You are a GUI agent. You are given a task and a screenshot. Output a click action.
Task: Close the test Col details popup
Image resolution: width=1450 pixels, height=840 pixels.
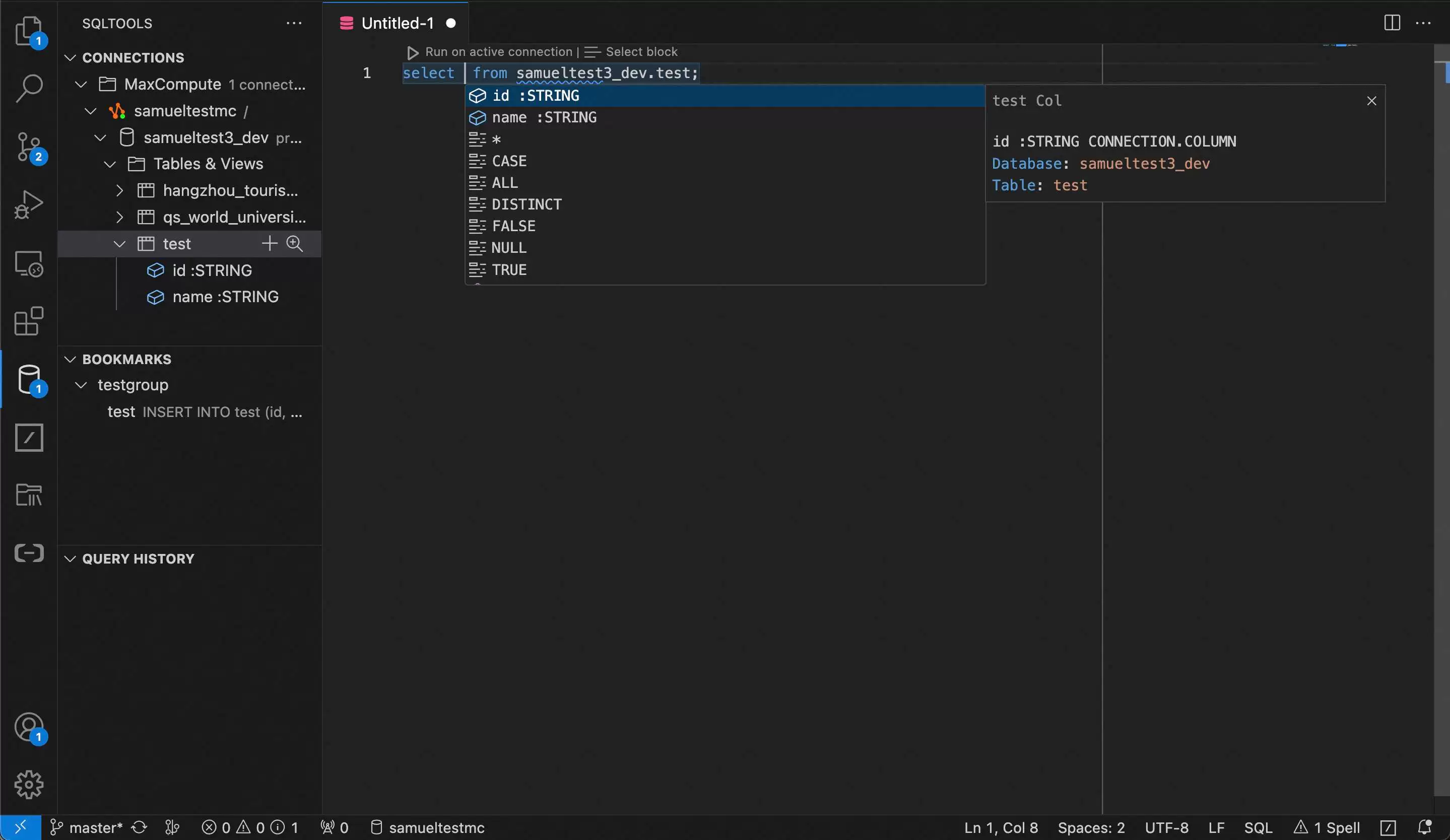coord(1371,101)
